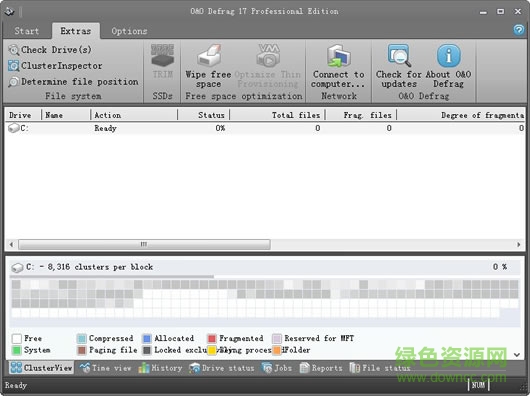Click the System green legend swatch

point(17,350)
